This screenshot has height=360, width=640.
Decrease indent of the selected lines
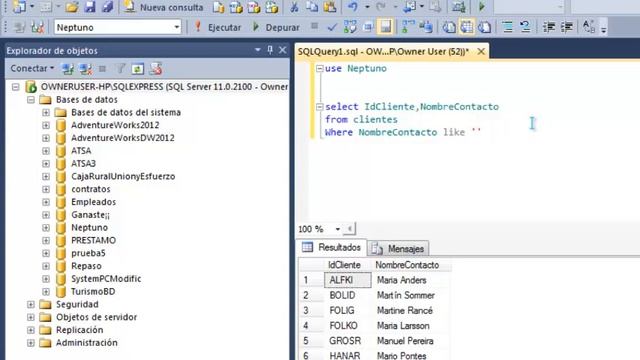pos(549,27)
